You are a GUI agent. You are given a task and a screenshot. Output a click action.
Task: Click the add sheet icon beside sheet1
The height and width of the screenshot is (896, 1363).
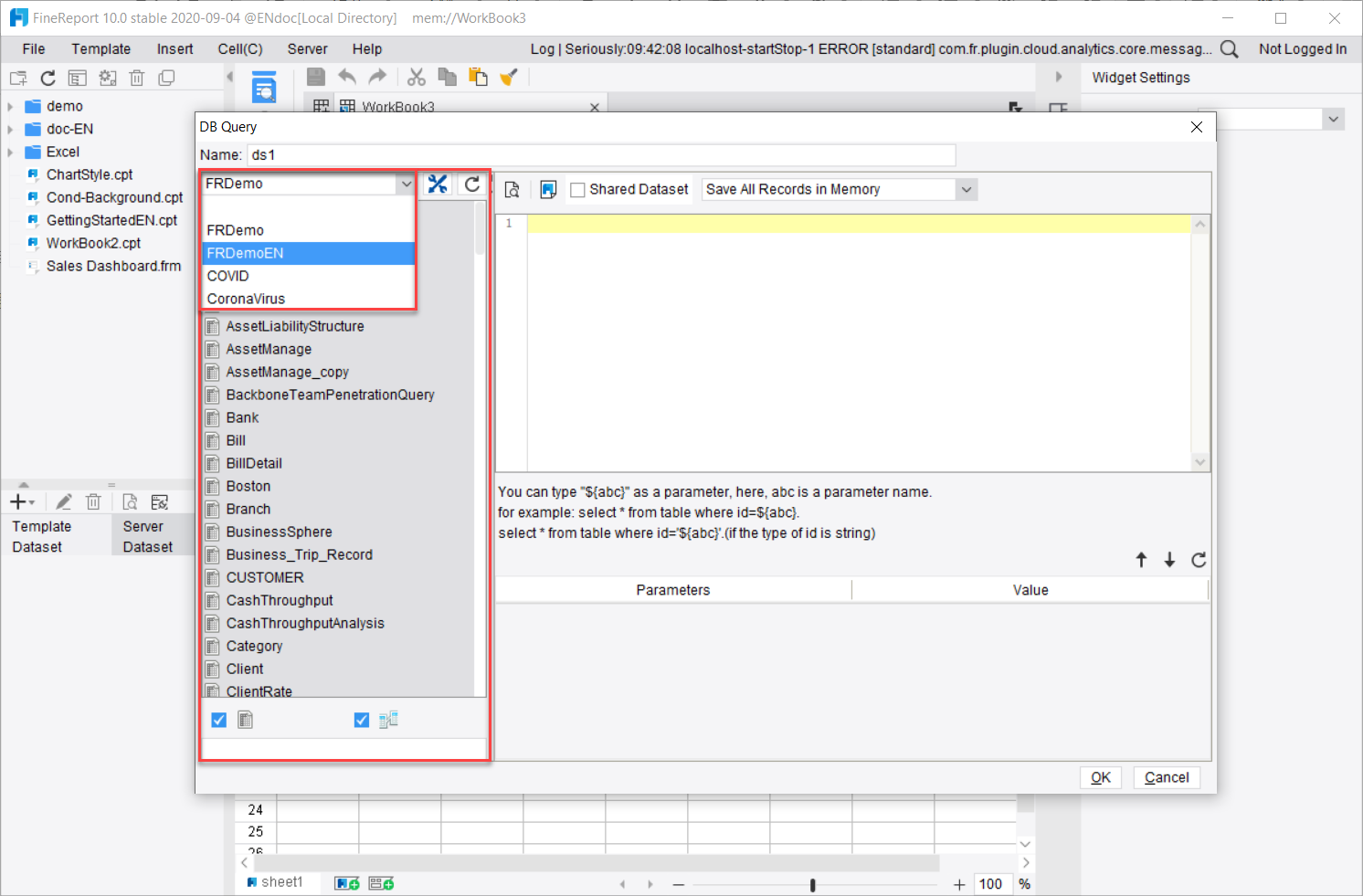click(x=347, y=883)
